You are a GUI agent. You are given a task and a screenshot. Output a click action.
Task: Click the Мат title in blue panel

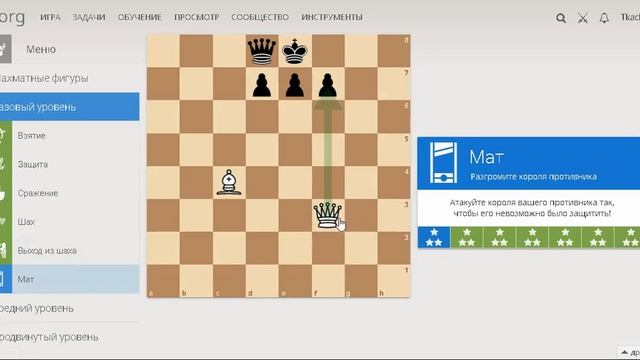tap(487, 157)
